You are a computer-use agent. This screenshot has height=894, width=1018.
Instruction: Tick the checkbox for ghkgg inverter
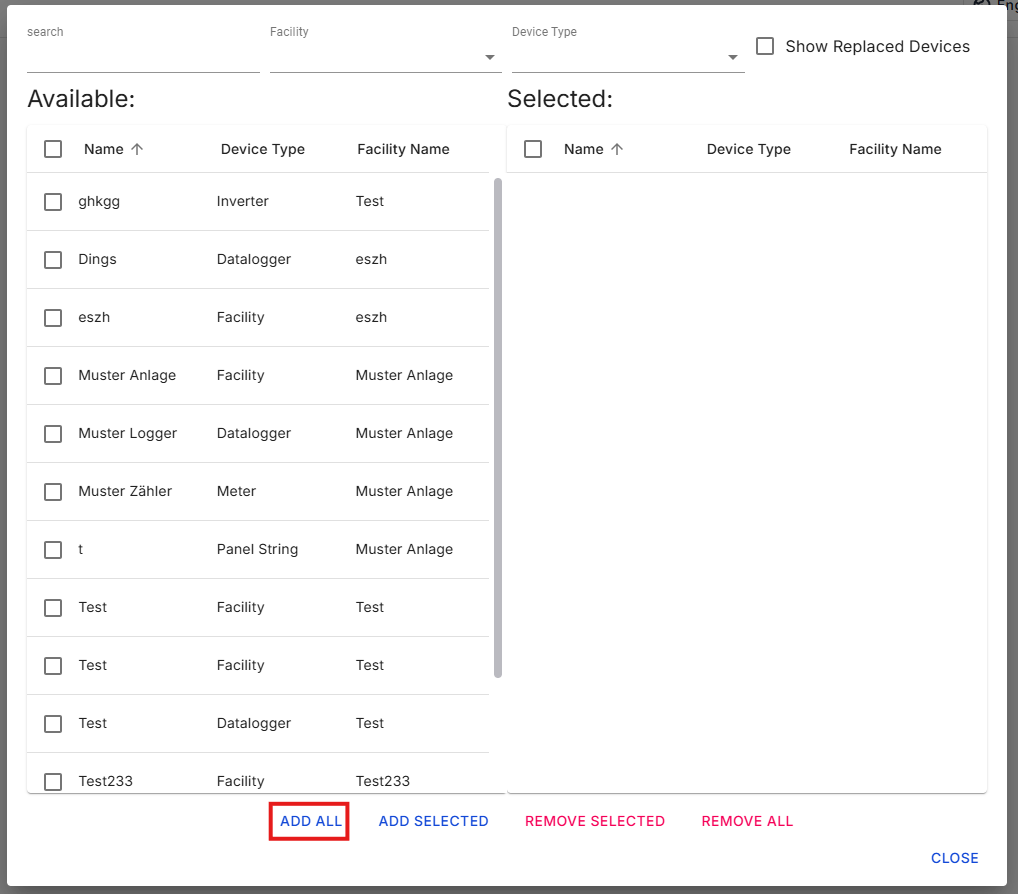(x=53, y=202)
